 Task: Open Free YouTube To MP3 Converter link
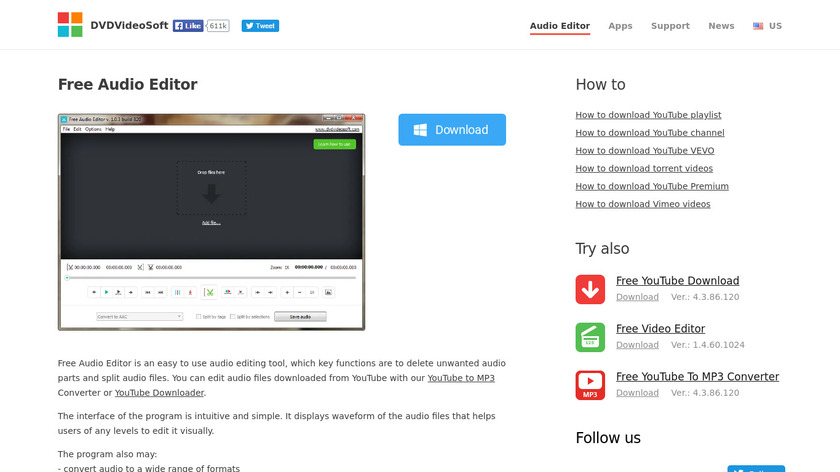(698, 377)
